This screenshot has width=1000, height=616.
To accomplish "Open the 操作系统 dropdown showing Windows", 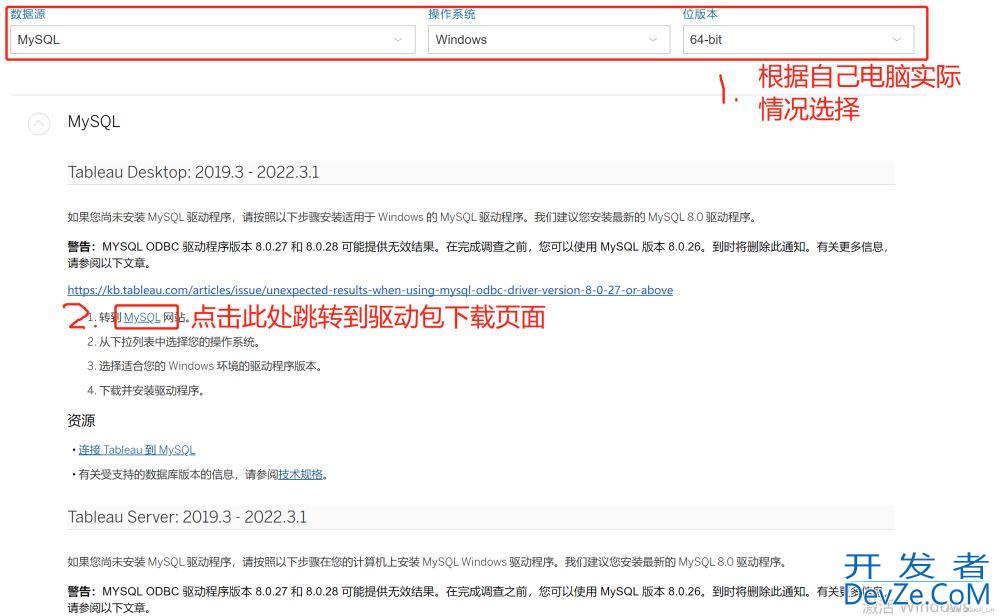I will pos(548,40).
